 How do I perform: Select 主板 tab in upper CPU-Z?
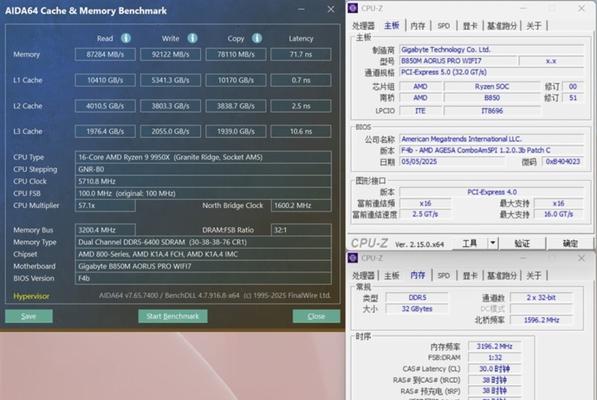(391, 25)
